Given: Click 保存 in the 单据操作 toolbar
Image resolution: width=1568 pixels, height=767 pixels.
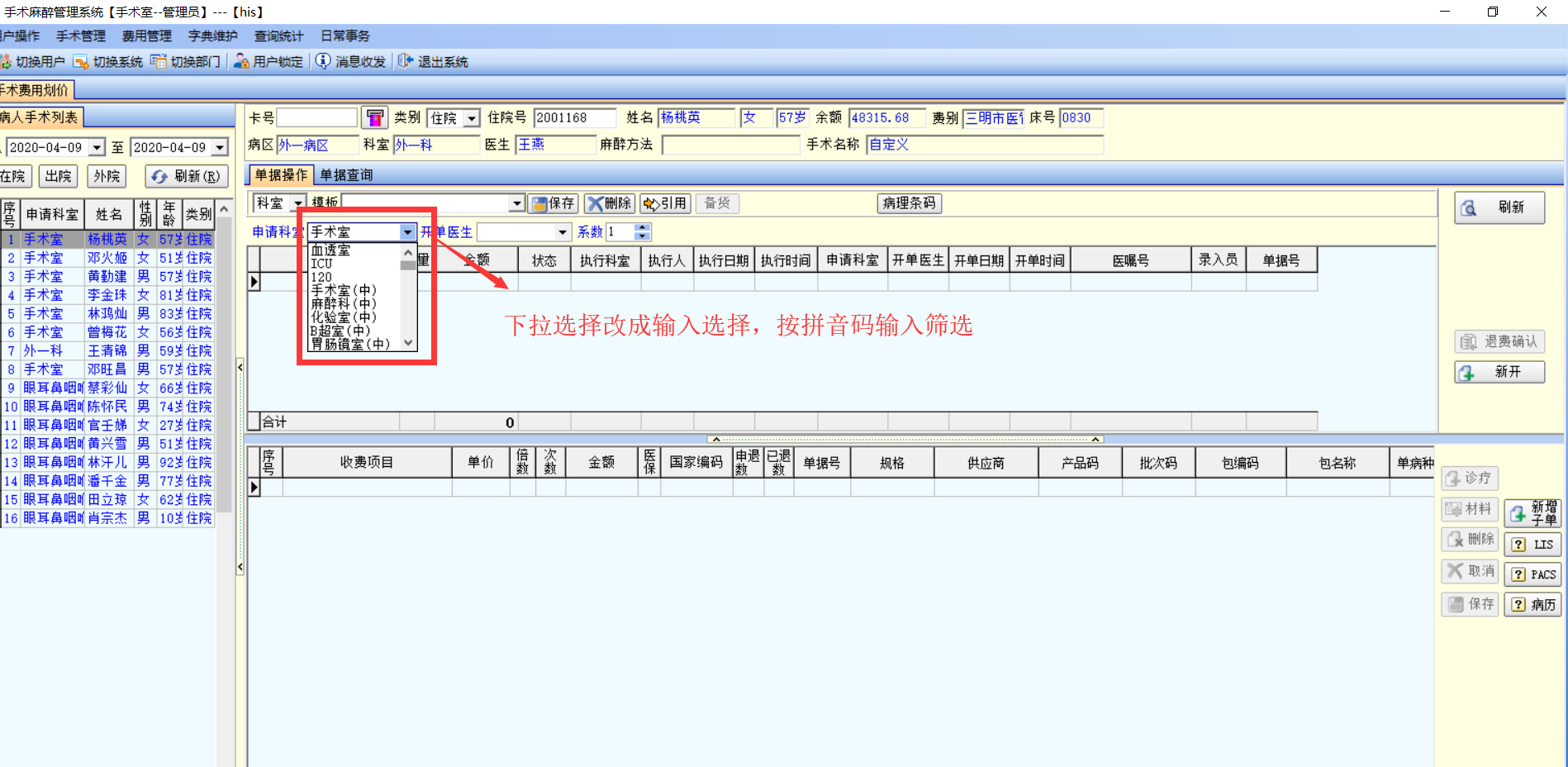Looking at the screenshot, I should [553, 203].
